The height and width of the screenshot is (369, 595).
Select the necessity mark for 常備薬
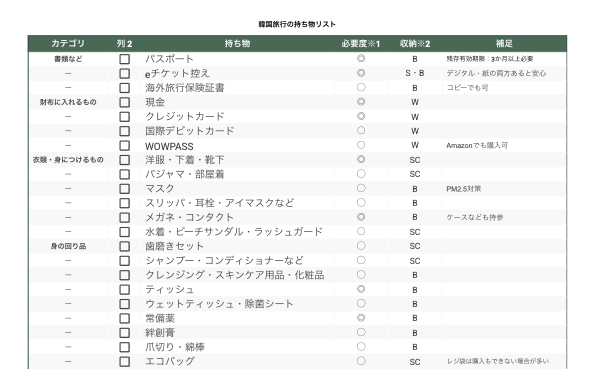[x=361, y=317]
